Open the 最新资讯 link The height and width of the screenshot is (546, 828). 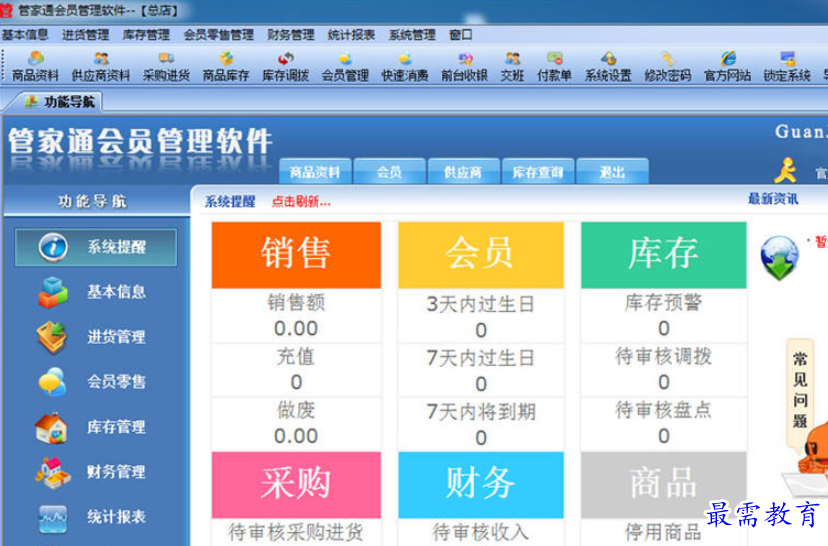(773, 199)
